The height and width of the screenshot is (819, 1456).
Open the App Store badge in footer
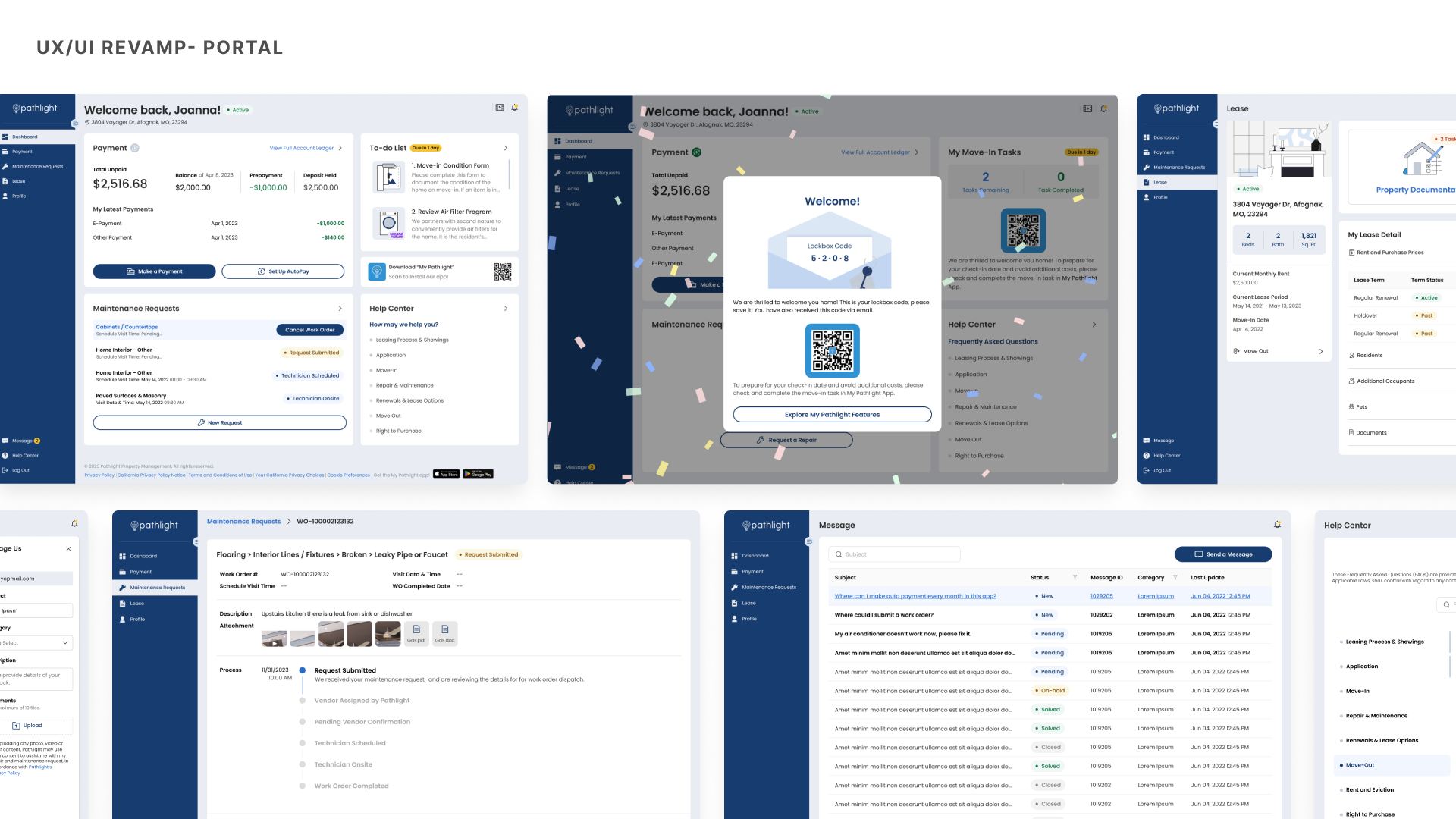(446, 474)
